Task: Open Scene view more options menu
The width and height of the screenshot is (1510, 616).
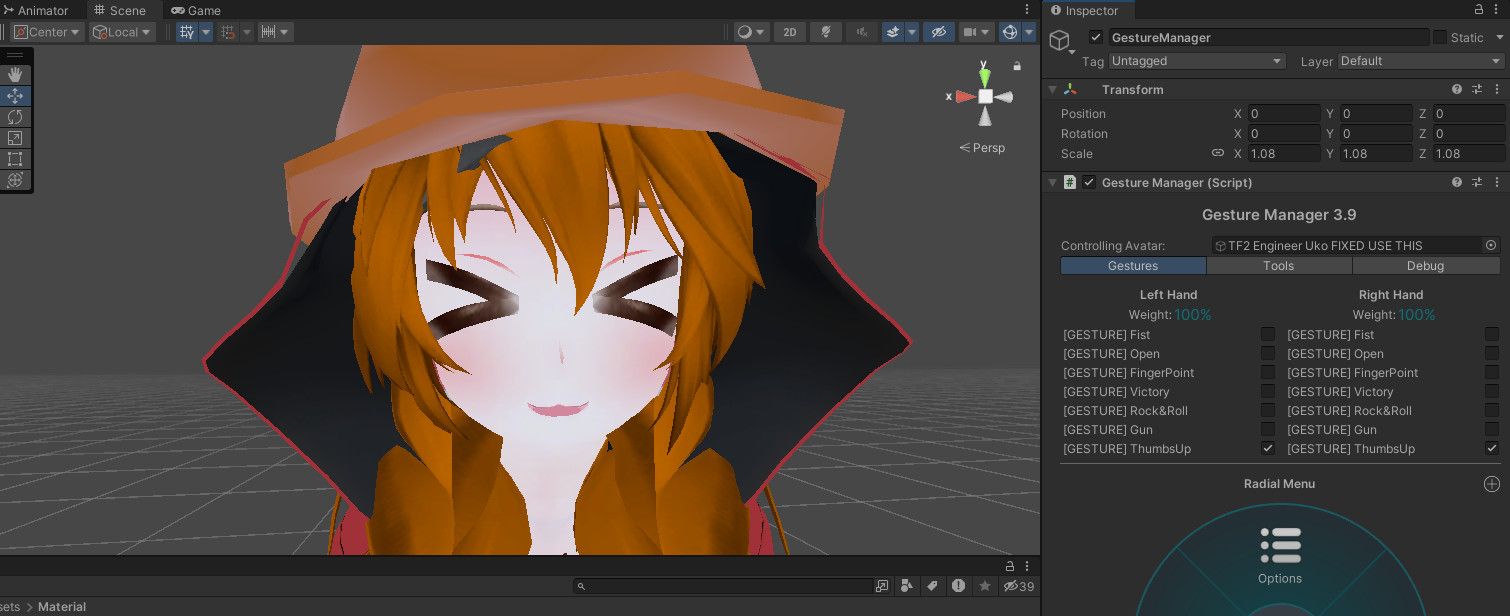Action: [1027, 9]
